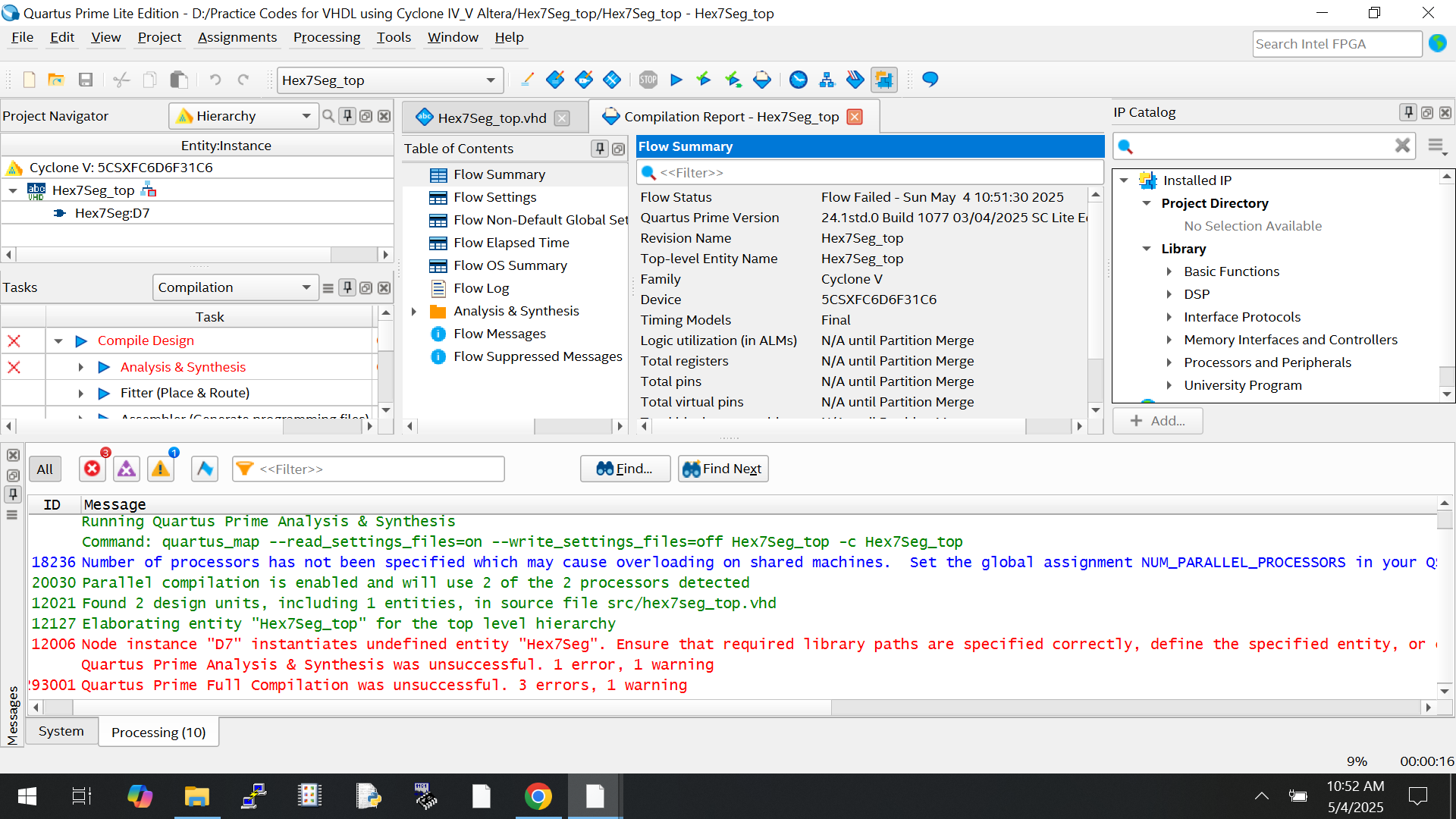Open the Assignments menu

(x=237, y=37)
